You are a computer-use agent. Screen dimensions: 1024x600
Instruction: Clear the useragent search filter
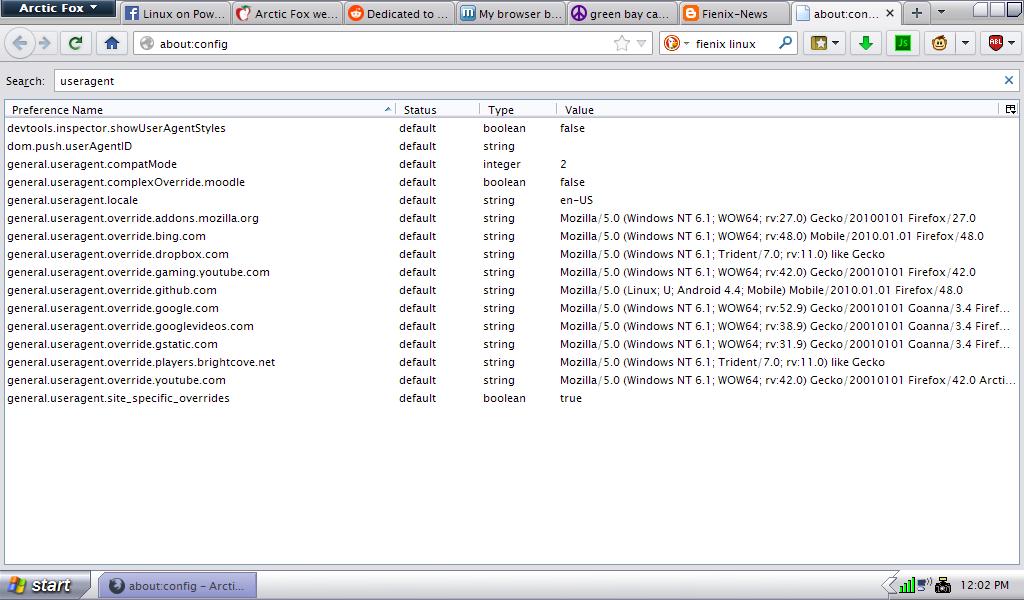(1008, 80)
